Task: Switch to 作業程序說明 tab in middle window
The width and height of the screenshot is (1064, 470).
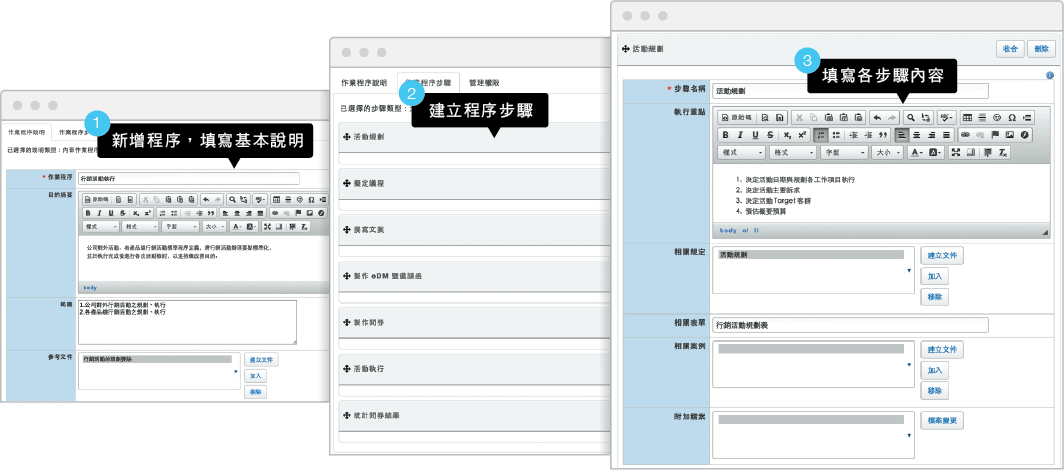Action: click(x=364, y=83)
